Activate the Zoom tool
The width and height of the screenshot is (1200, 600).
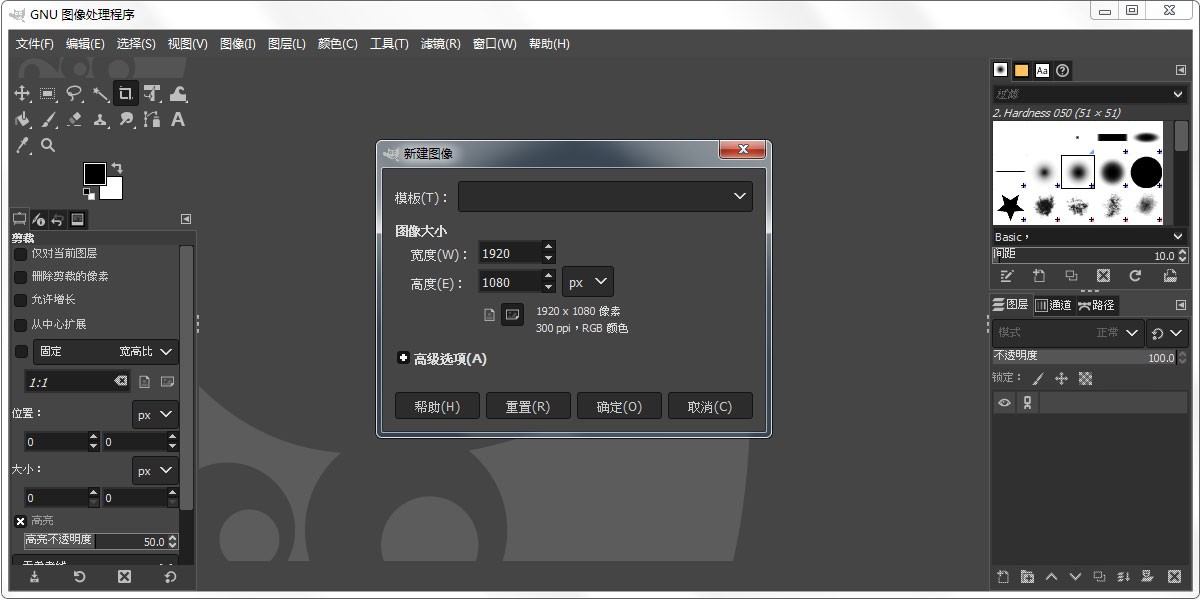click(46, 145)
